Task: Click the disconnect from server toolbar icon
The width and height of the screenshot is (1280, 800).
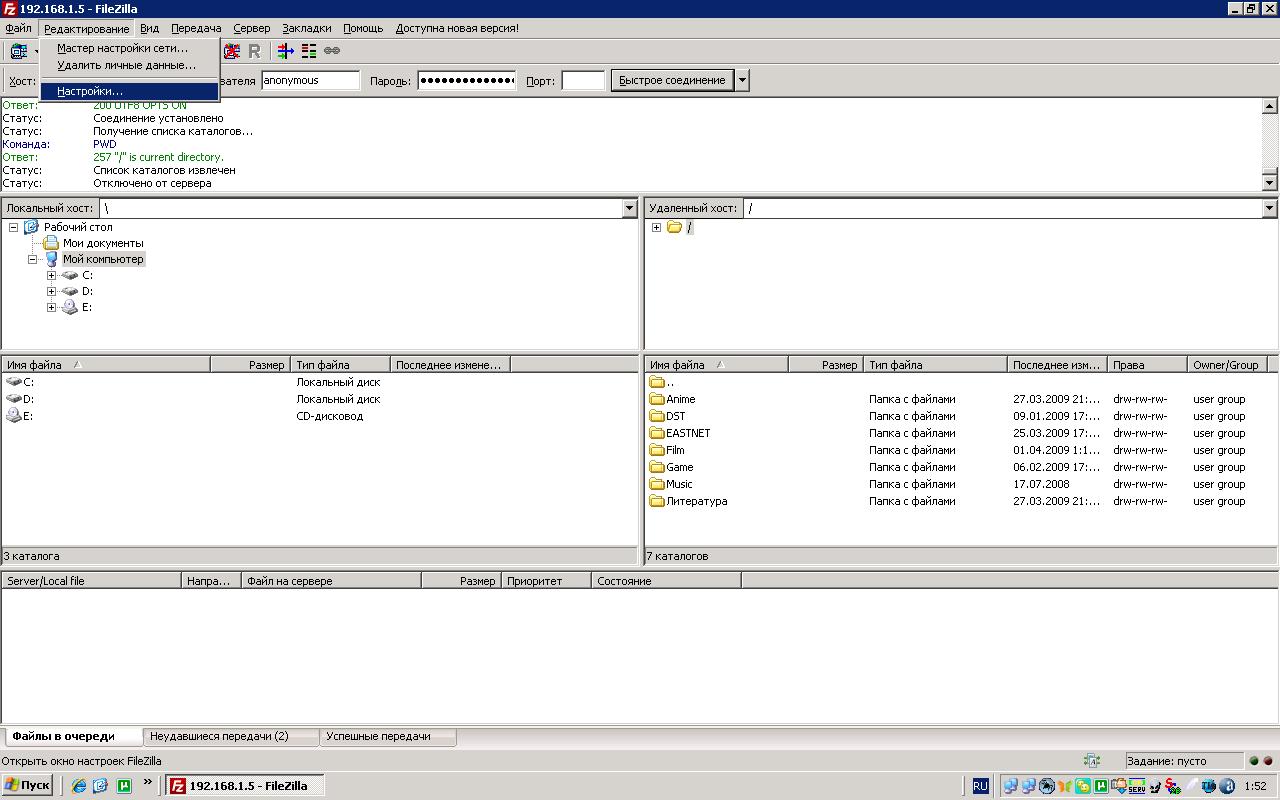Action: (x=232, y=50)
